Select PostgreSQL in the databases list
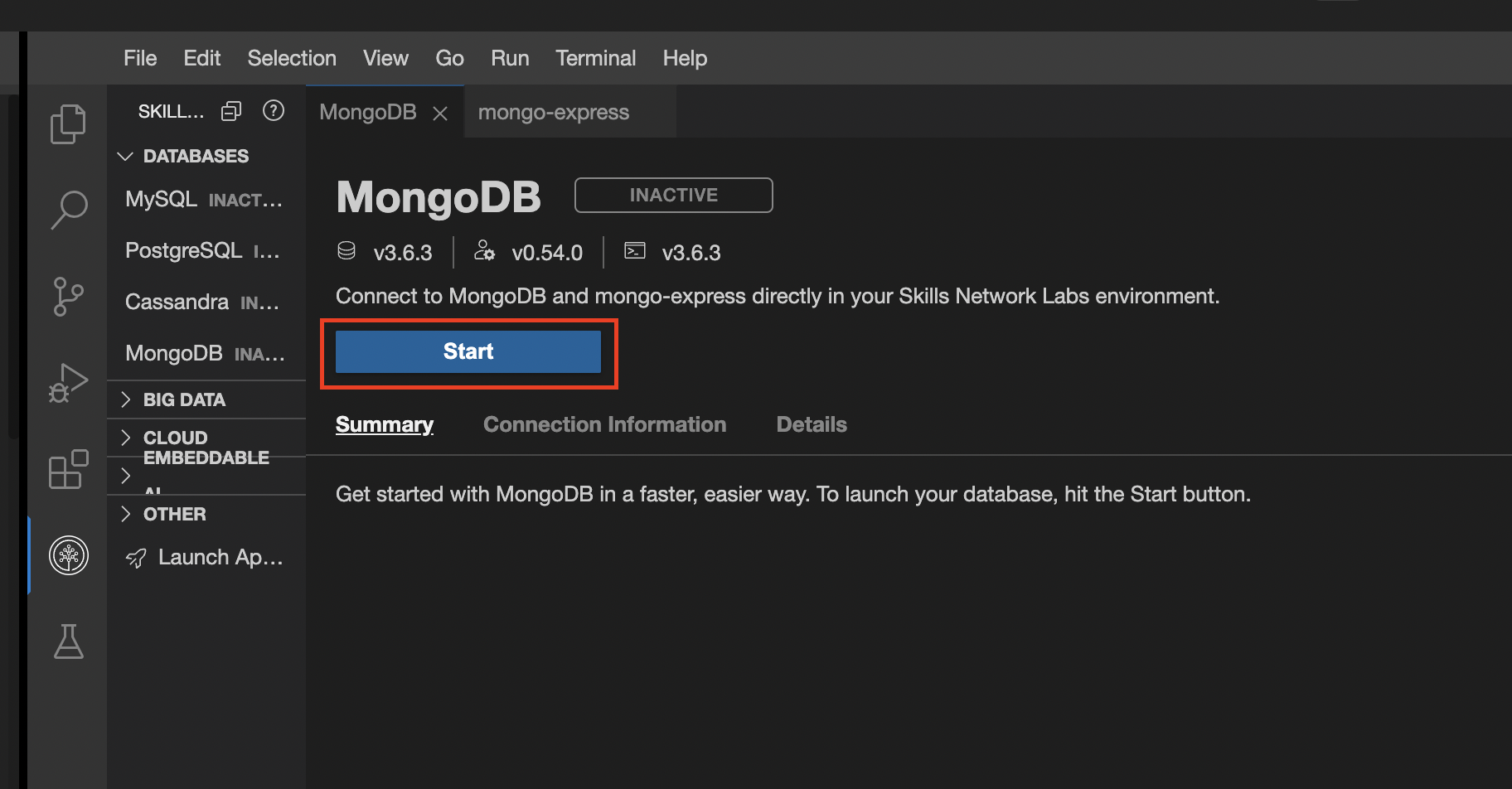 coord(206,251)
